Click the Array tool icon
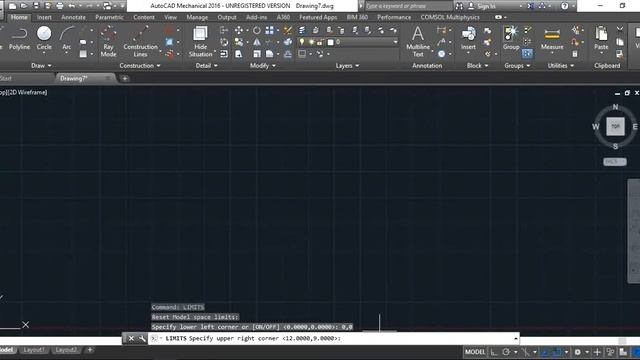The width and height of the screenshot is (640, 360). click(269, 30)
